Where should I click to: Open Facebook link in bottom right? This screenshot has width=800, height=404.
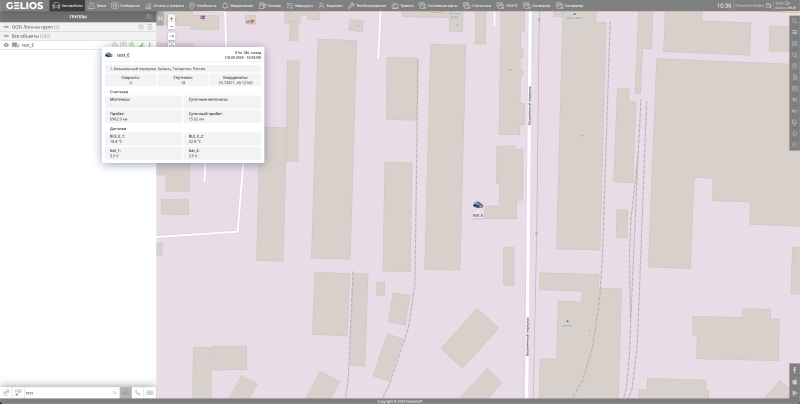[794, 370]
